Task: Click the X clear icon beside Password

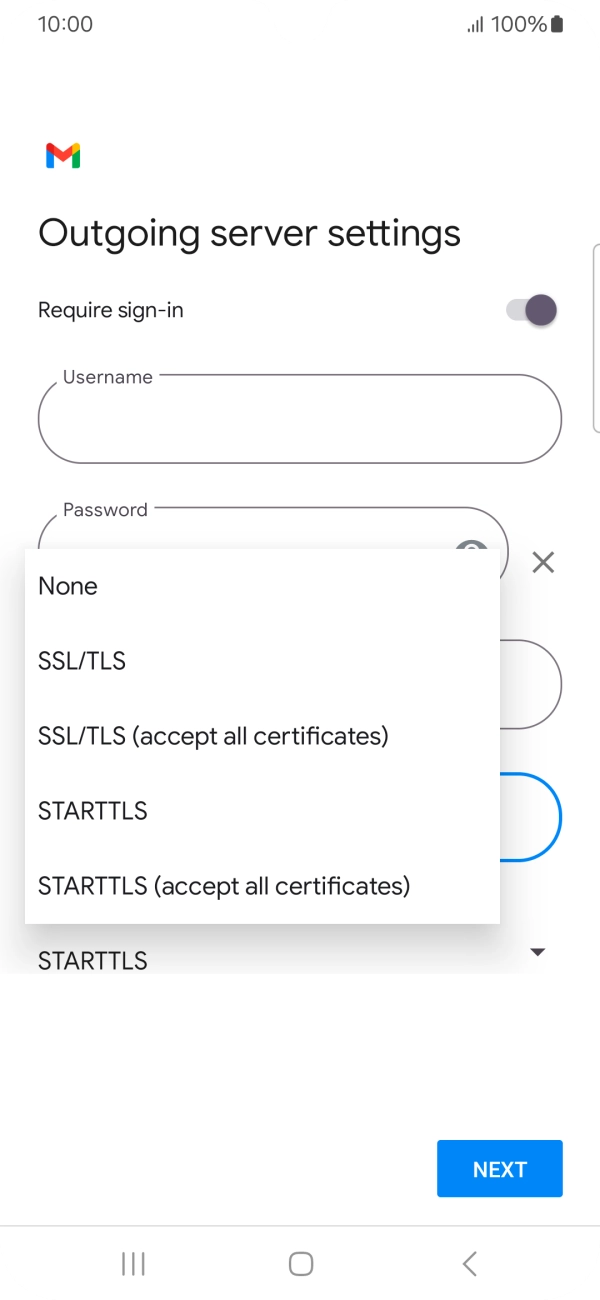Action: 543,562
